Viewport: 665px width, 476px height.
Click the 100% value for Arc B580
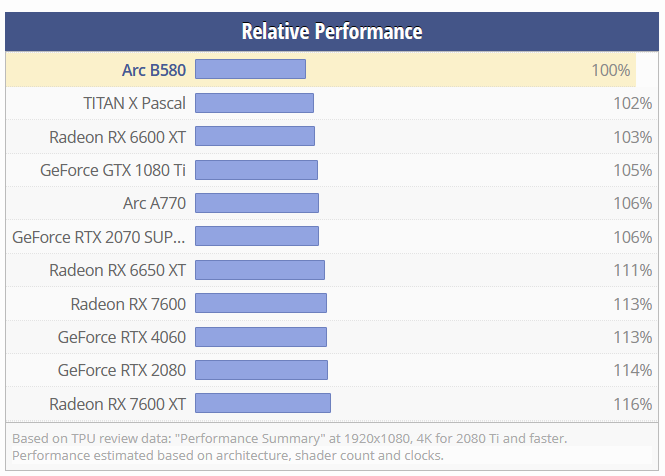pos(611,70)
